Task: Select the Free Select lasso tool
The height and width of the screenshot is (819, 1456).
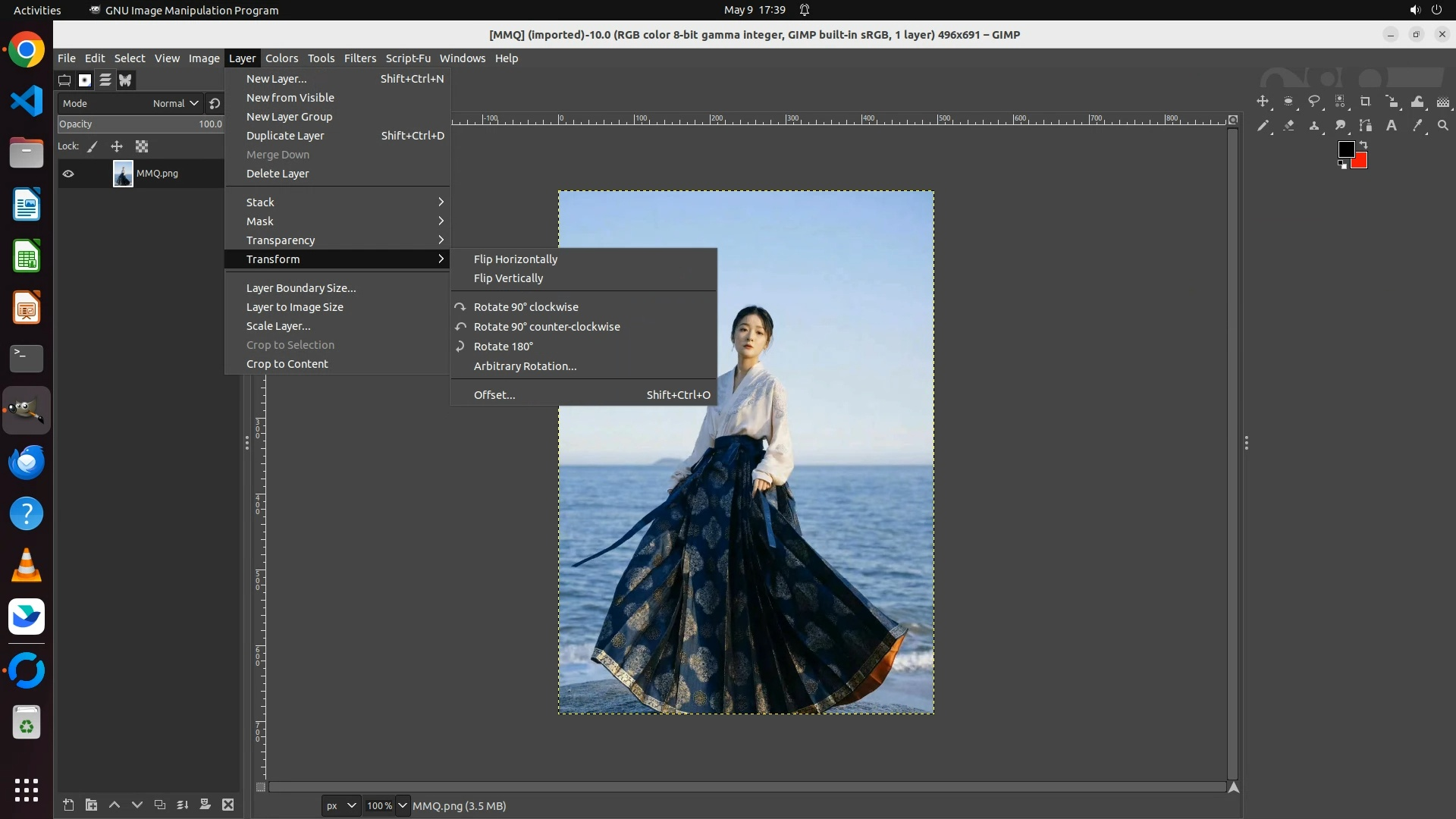Action: point(1314,102)
